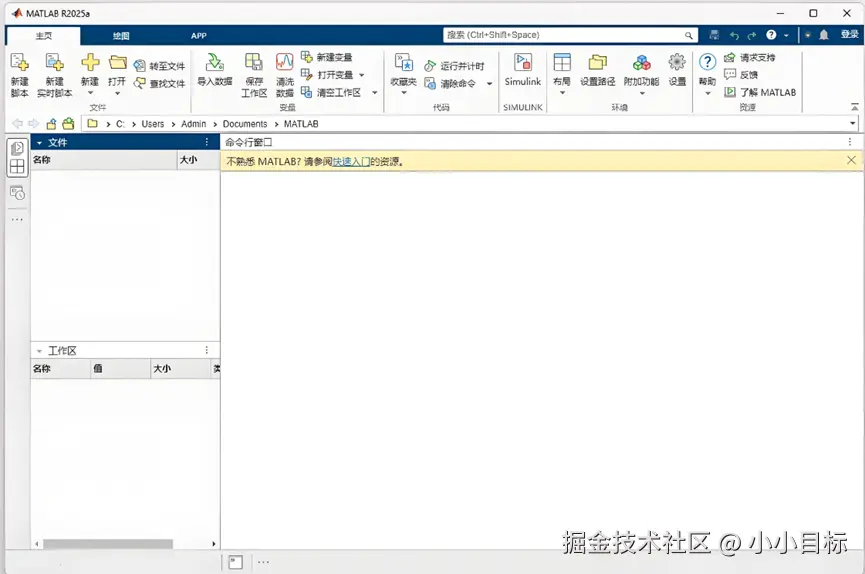Click the 附加功能 add-ons cubes icon

642,62
